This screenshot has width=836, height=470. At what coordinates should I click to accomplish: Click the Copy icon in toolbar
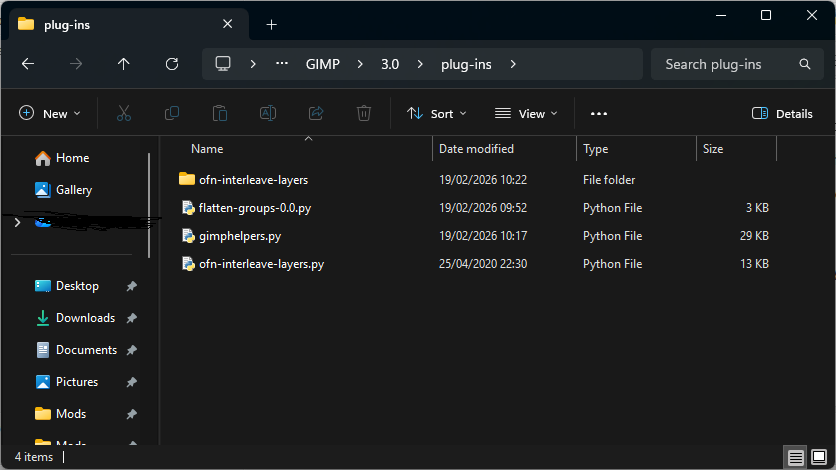pyautogui.click(x=172, y=114)
